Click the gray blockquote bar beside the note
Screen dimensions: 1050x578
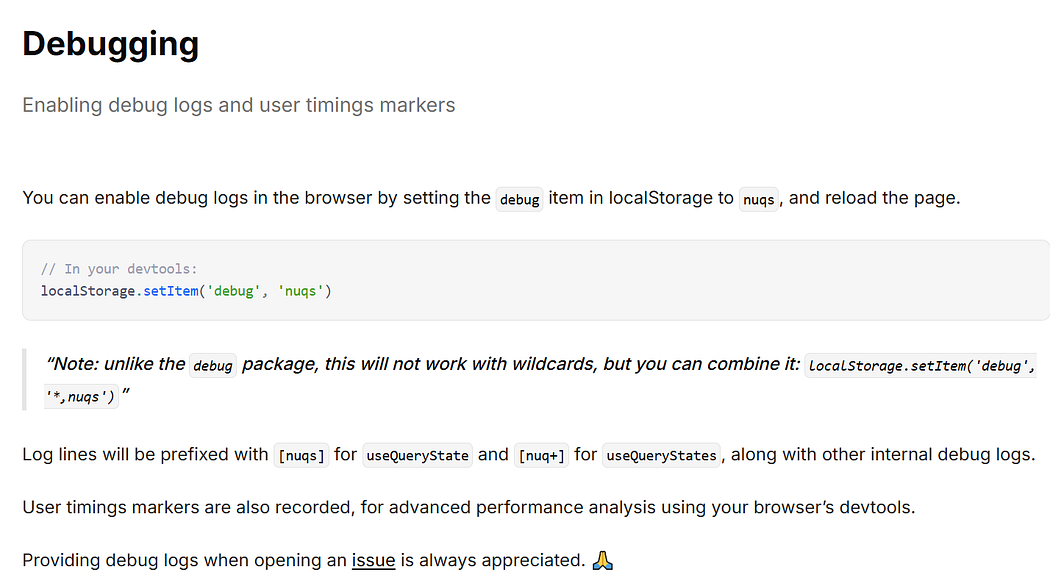(24, 379)
